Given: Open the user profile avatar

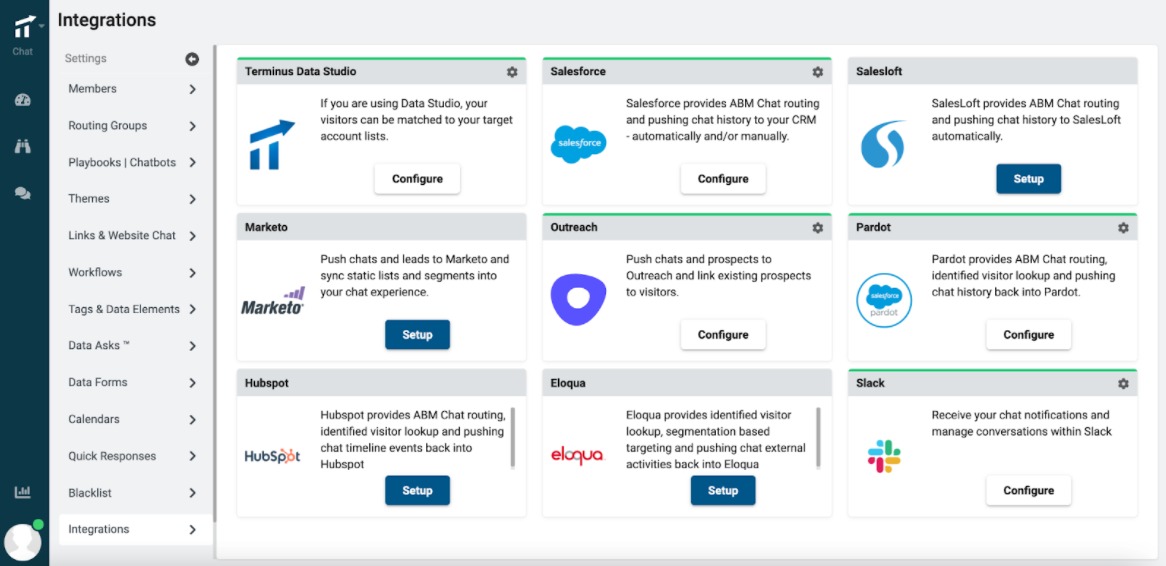Looking at the screenshot, I should point(22,541).
